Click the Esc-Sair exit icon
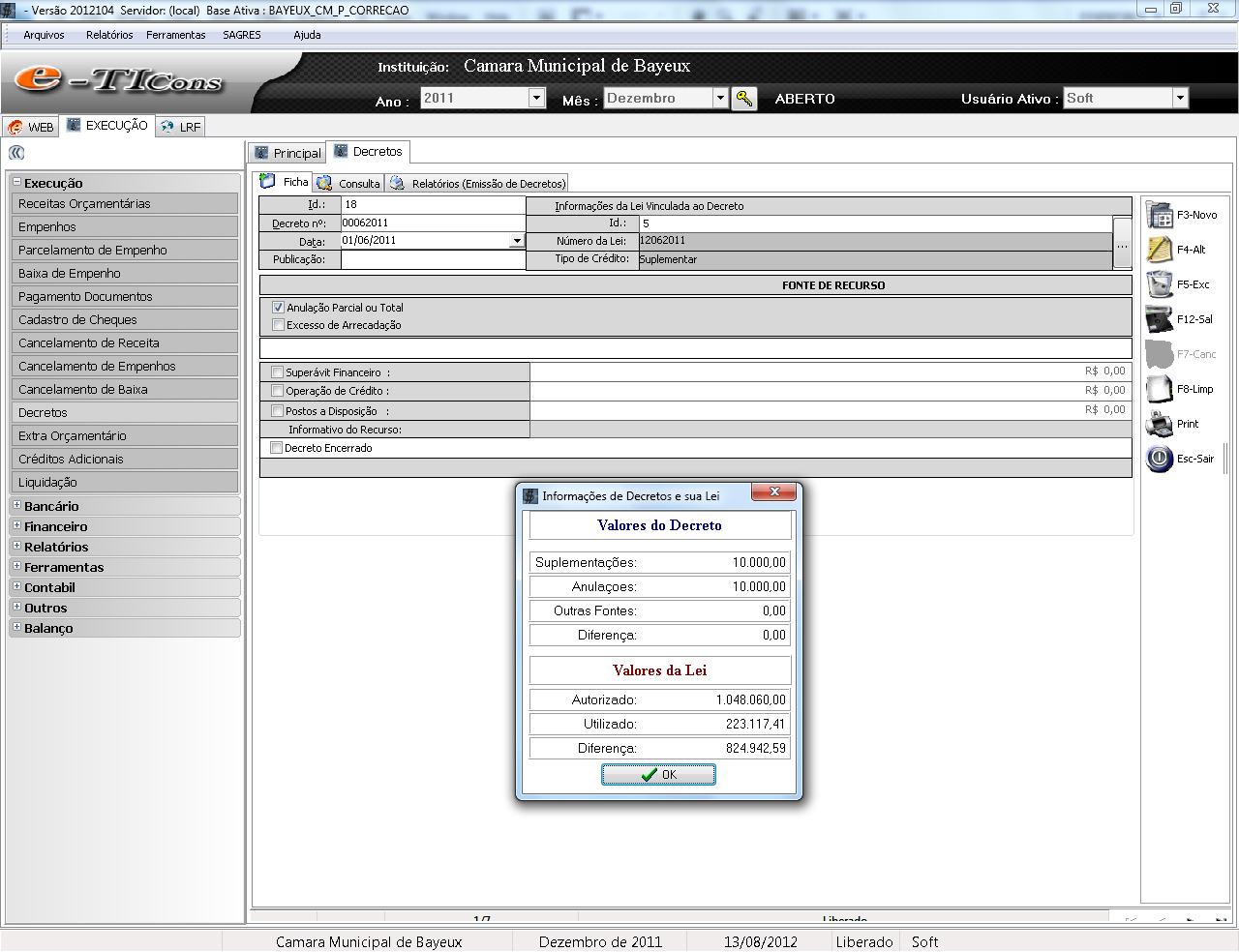Image resolution: width=1239 pixels, height=952 pixels. [1160, 459]
